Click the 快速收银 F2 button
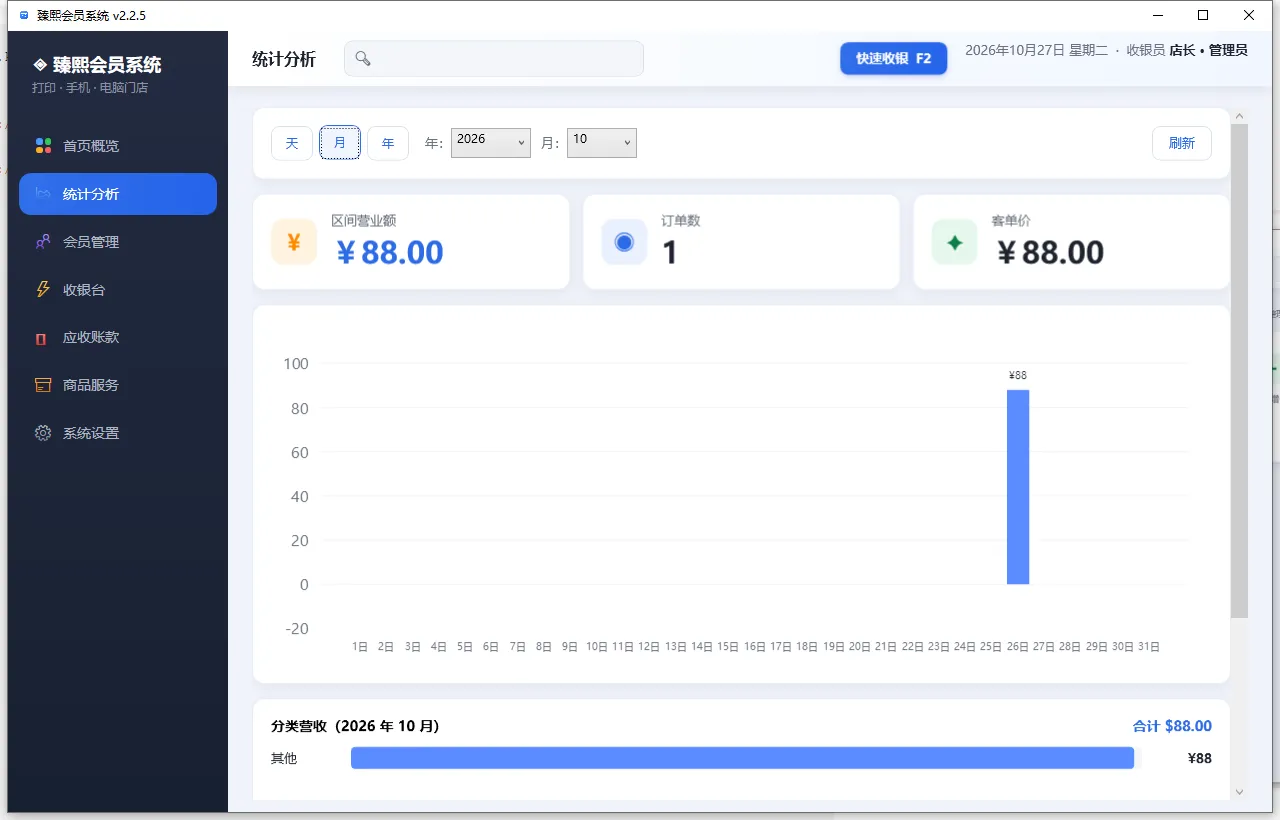The image size is (1280, 820). (x=894, y=58)
